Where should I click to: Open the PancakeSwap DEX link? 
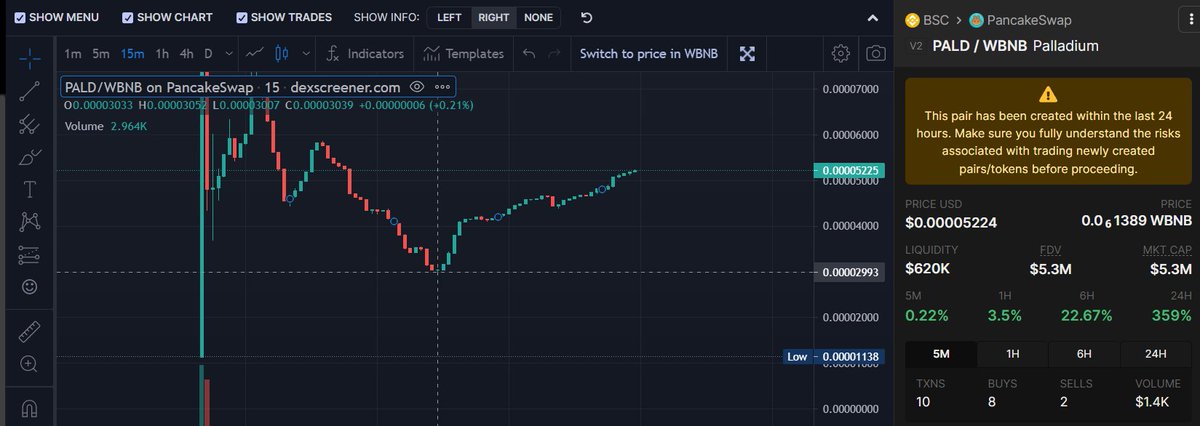[x=1029, y=19]
